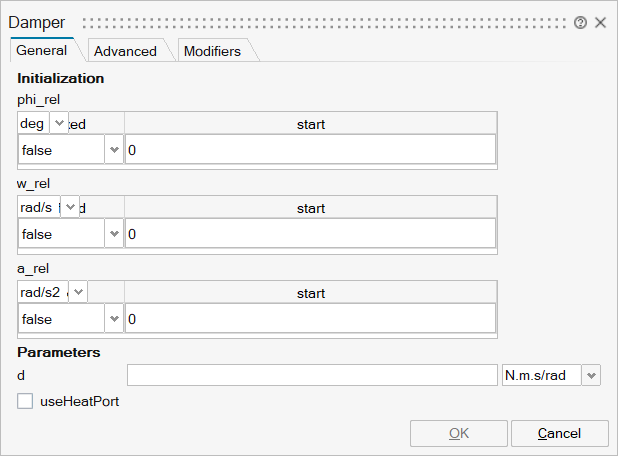
Task: Click the w_rel start value field
Action: point(310,234)
